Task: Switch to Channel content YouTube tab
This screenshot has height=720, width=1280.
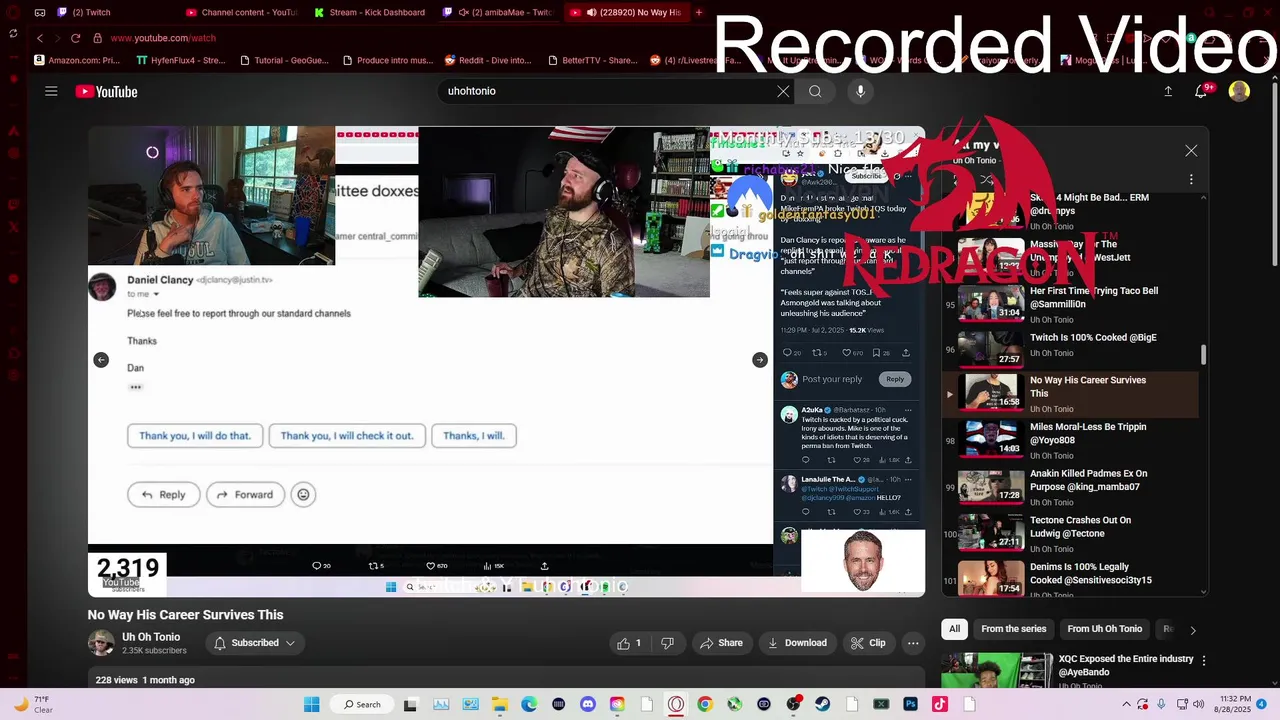Action: point(241,12)
